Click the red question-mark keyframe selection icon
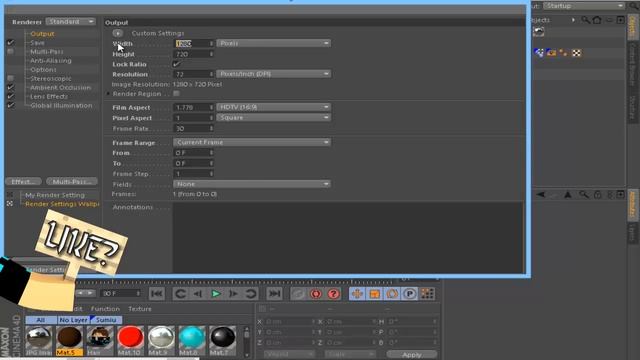The width and height of the screenshot is (640, 360). [x=333, y=294]
